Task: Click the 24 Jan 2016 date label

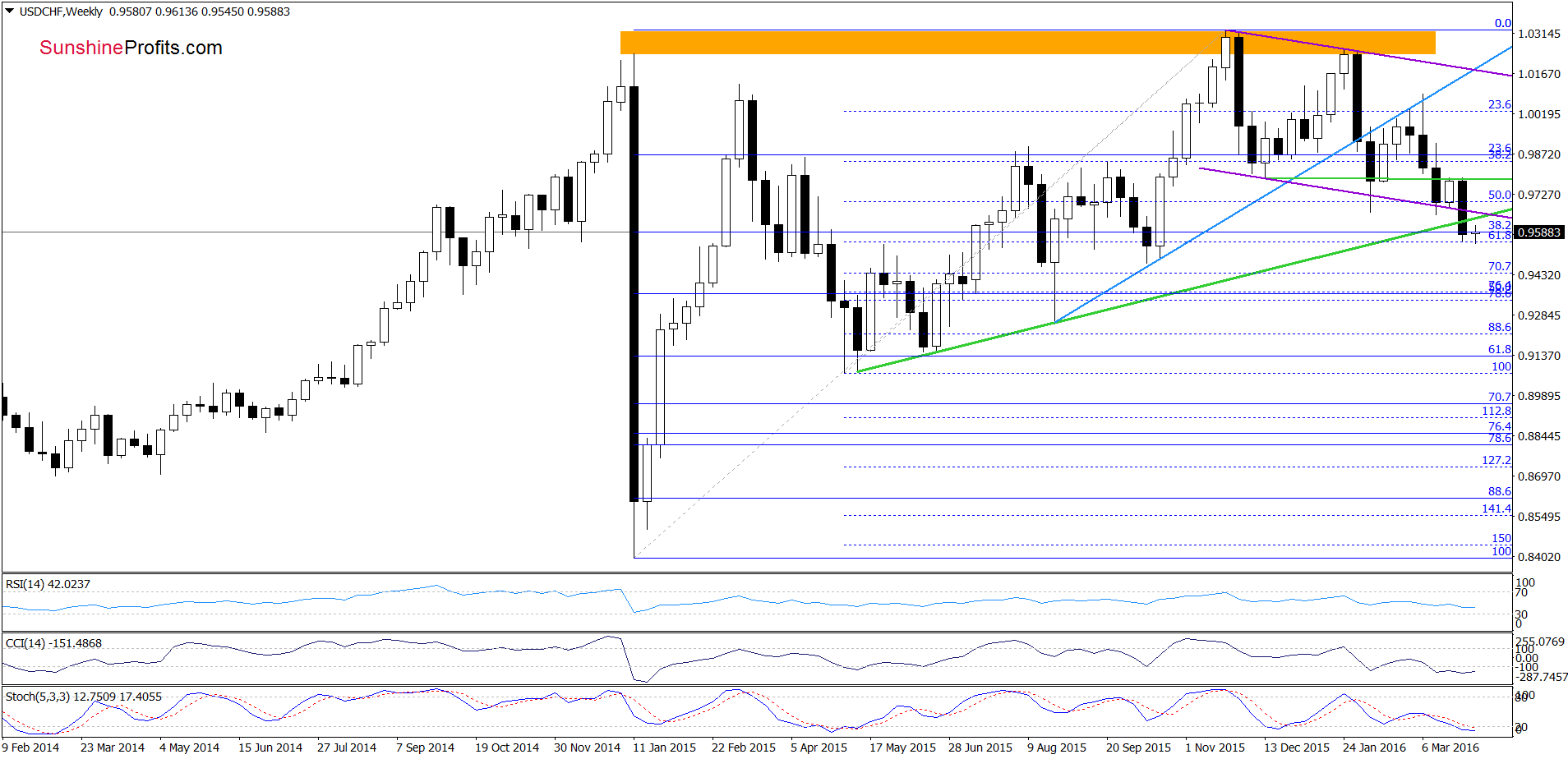Action: 1374,747
